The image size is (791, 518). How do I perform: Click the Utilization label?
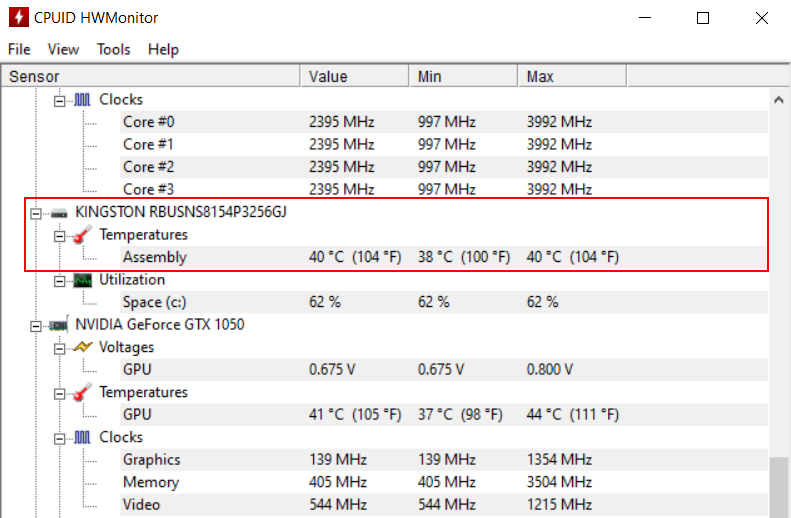132,279
